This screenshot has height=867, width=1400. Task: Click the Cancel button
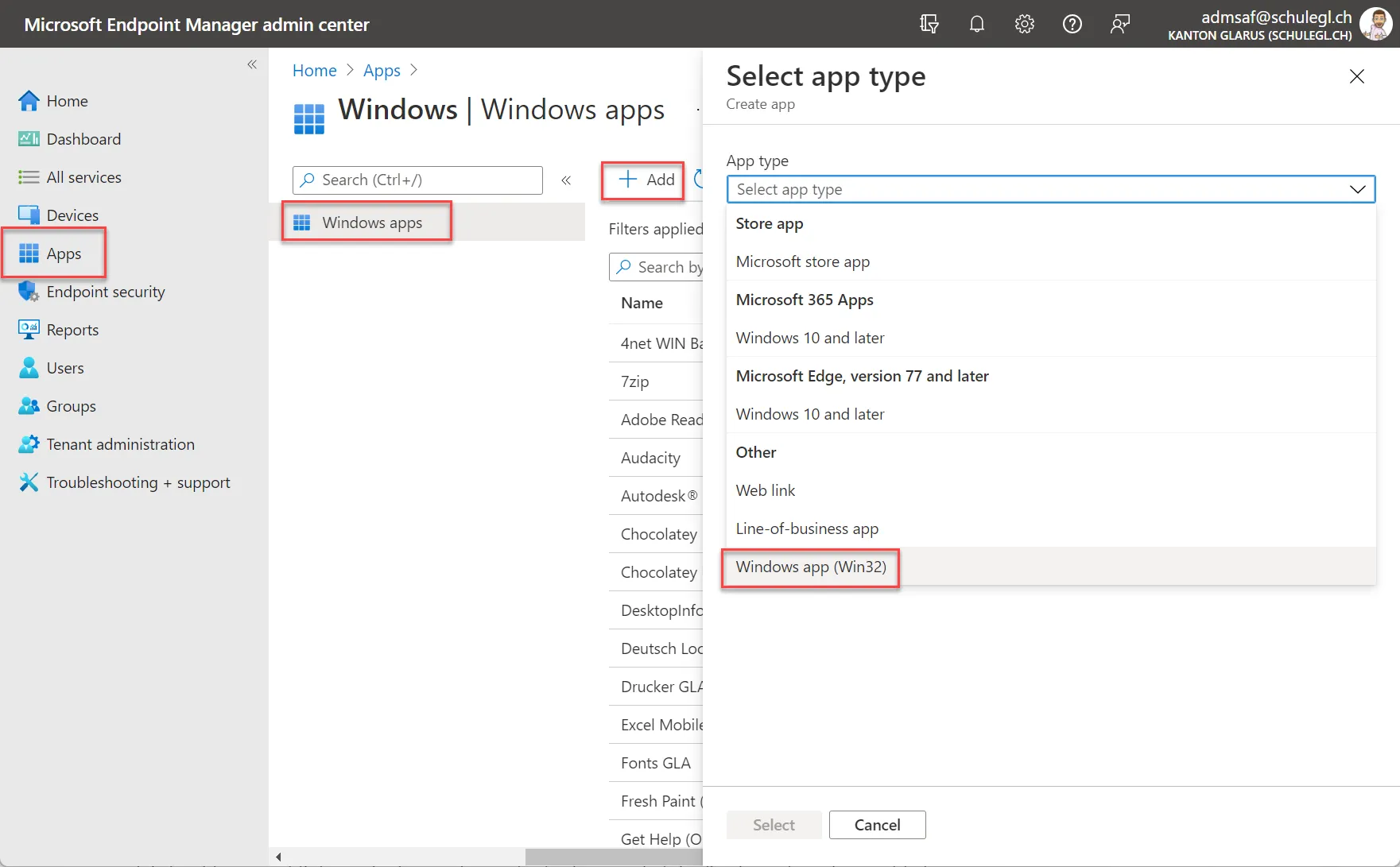877,825
